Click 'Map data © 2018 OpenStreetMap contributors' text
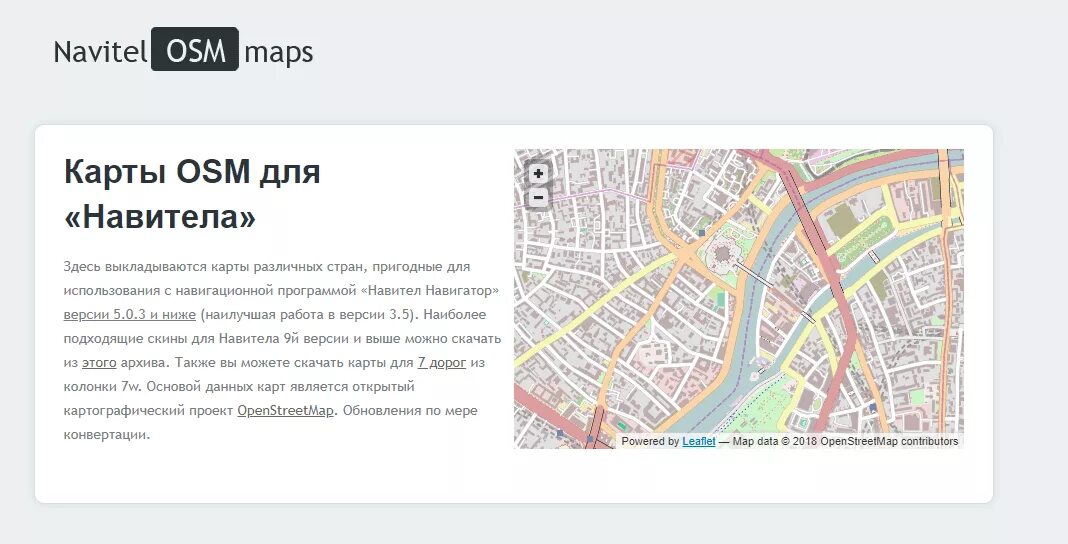This screenshot has width=1068, height=544. coord(845,441)
